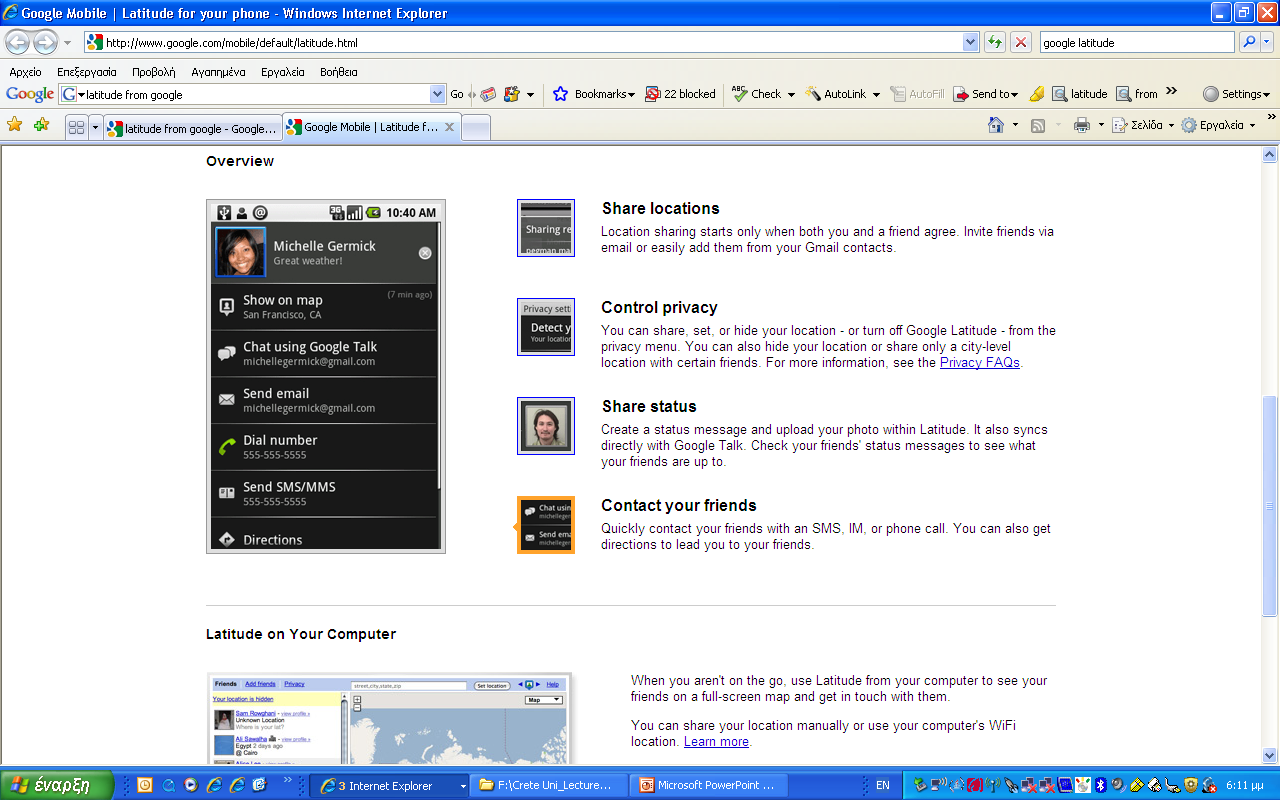Open the Learn more link
The image size is (1280, 800).
point(716,741)
